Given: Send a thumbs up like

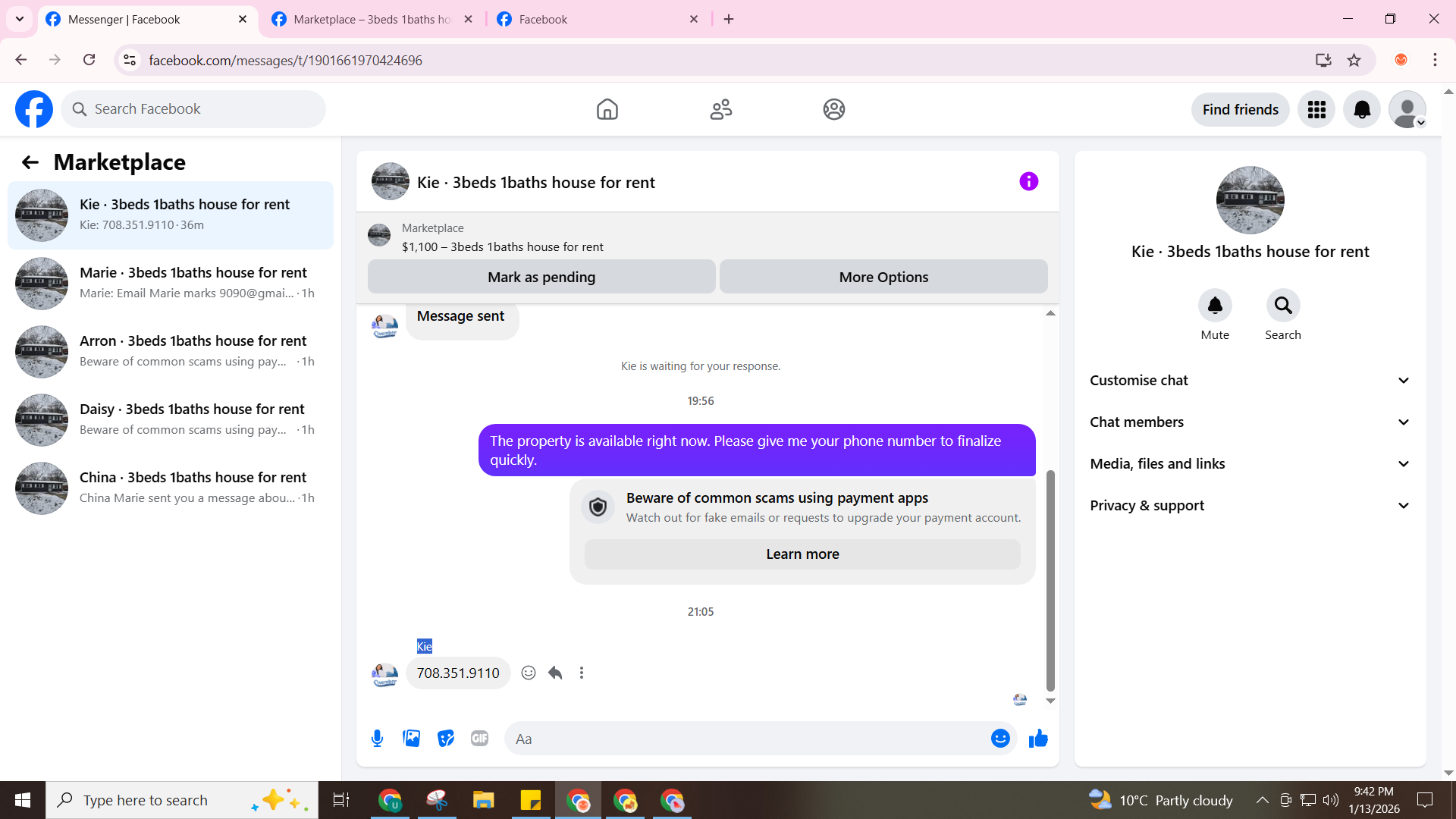Looking at the screenshot, I should [x=1038, y=738].
